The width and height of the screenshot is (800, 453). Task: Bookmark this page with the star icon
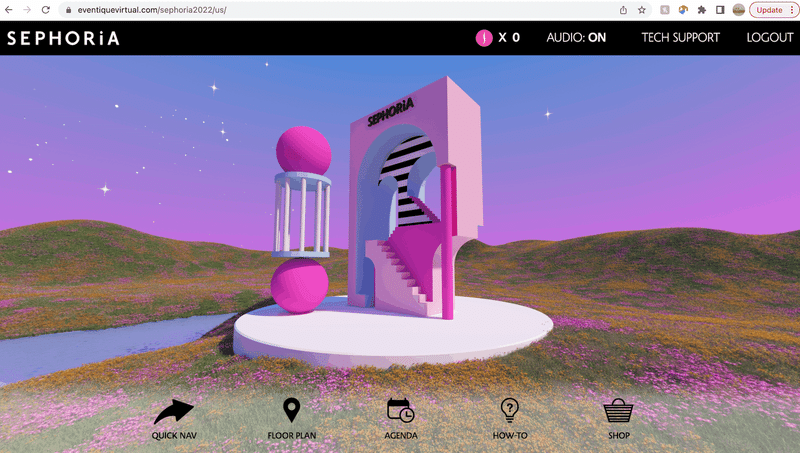641,10
